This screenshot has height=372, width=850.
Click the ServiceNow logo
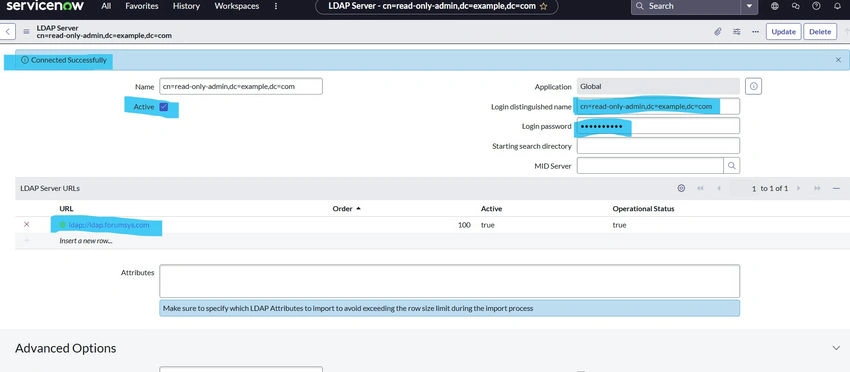[x=45, y=6]
